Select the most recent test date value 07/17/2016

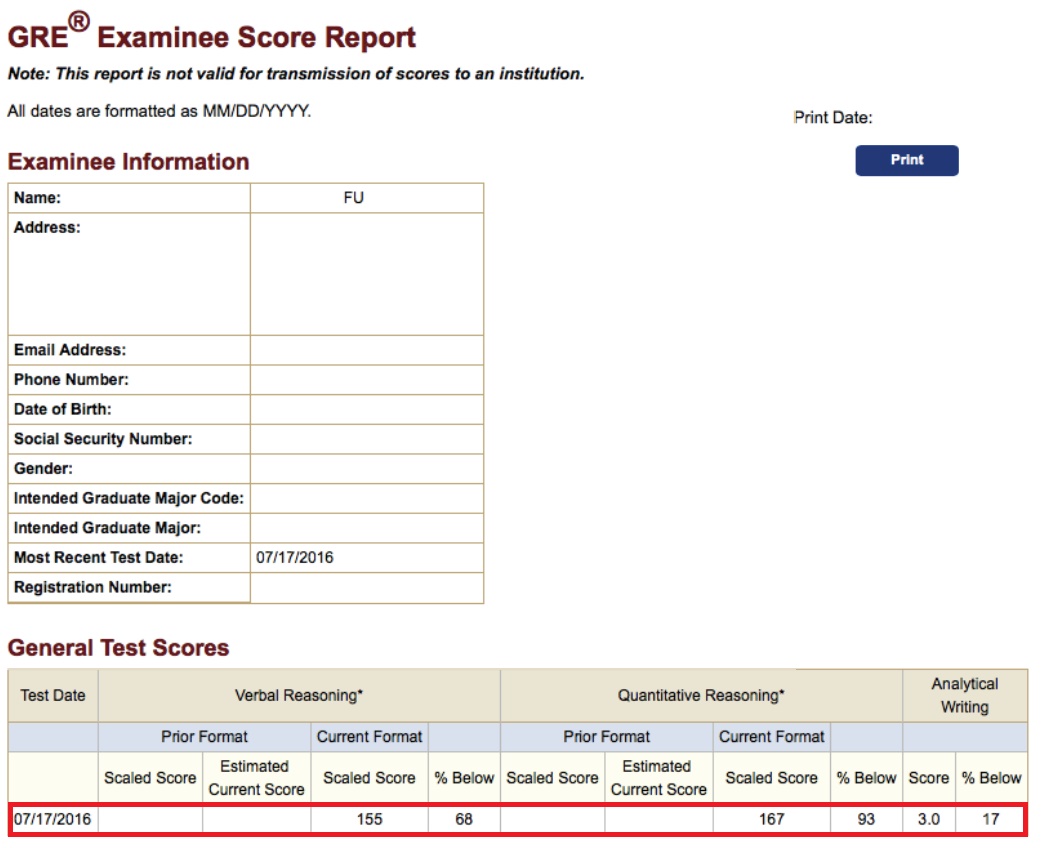[294, 558]
